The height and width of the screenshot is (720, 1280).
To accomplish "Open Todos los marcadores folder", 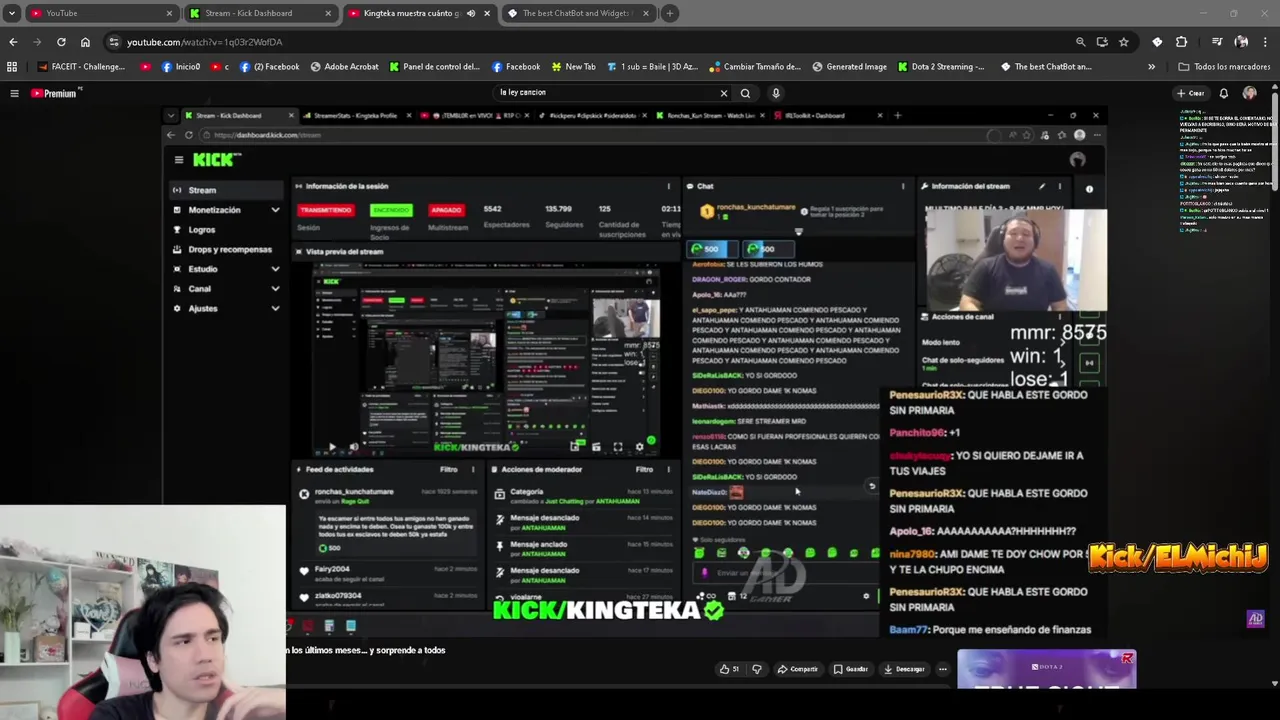I will (1224, 67).
